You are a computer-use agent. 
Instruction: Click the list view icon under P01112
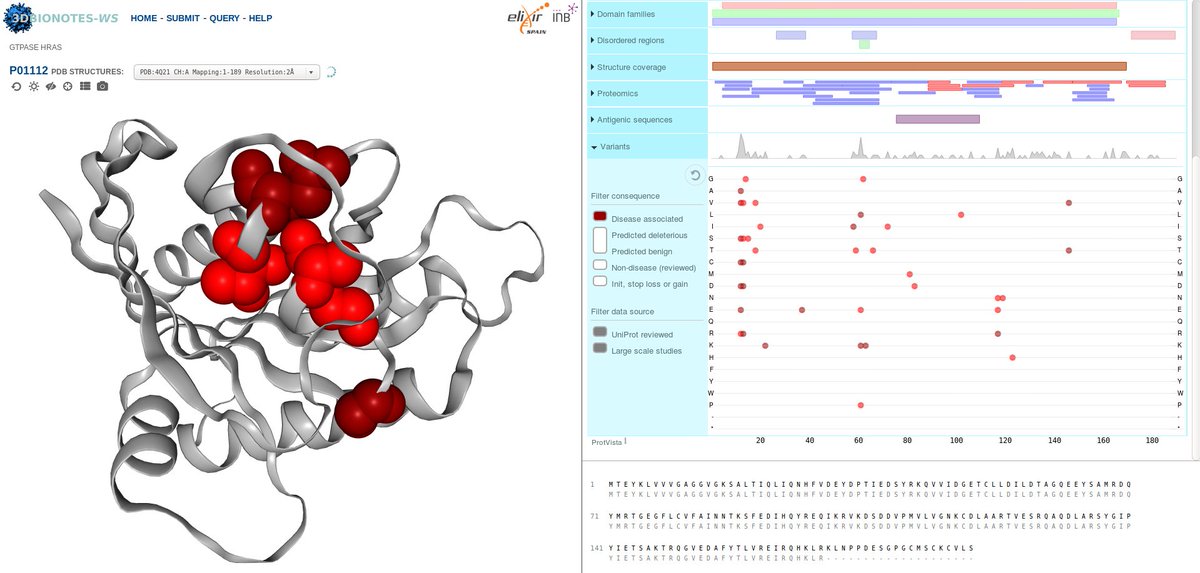click(85, 87)
